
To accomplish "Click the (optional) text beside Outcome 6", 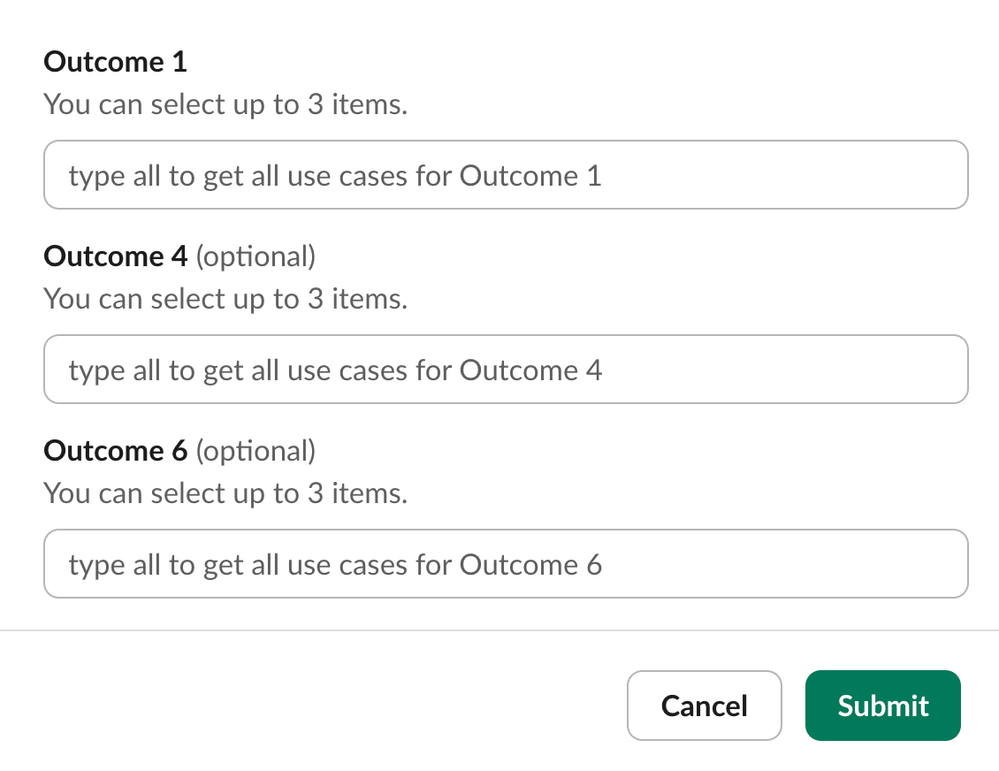I will (x=256, y=451).
